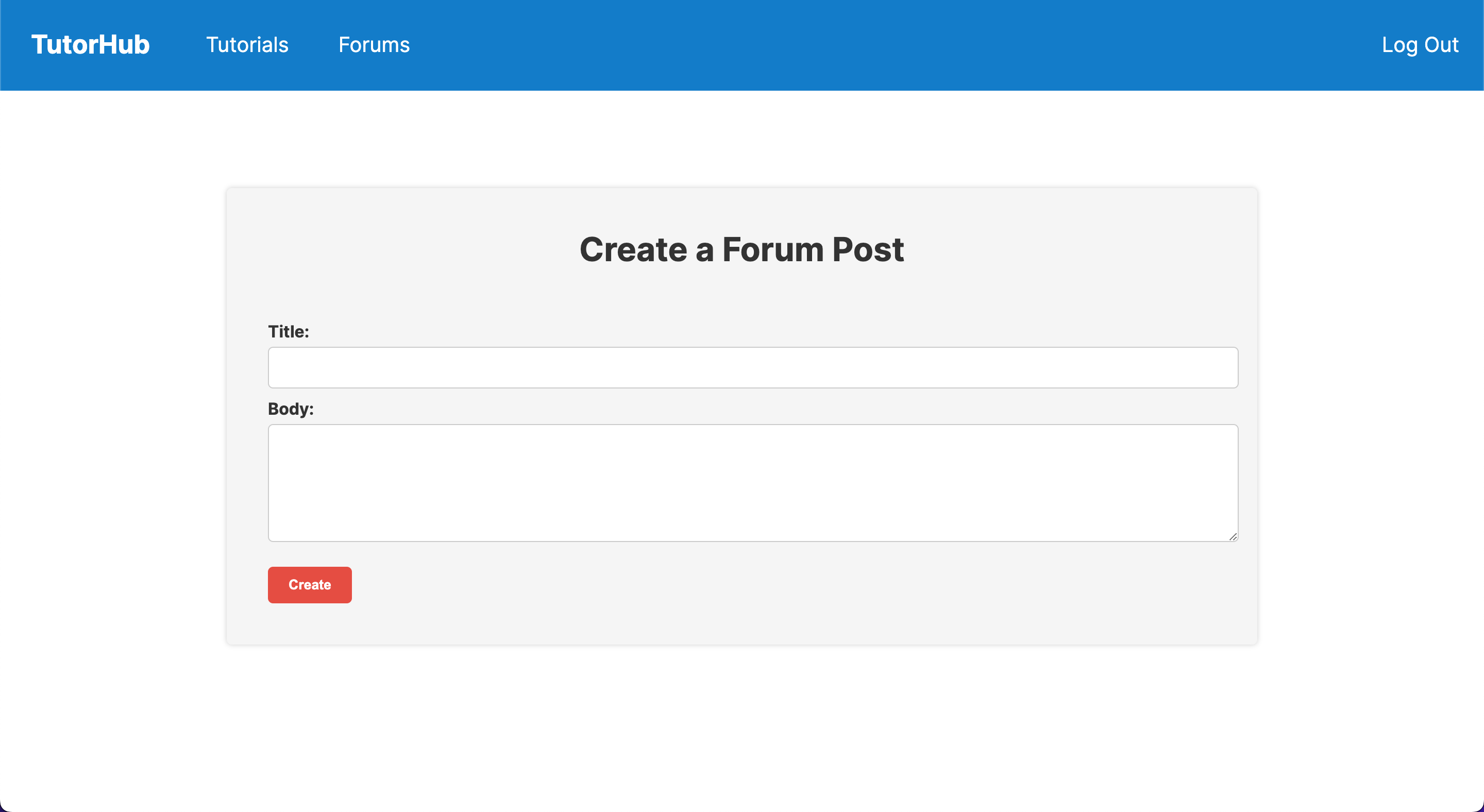Place cursor in post title box

pos(752,367)
